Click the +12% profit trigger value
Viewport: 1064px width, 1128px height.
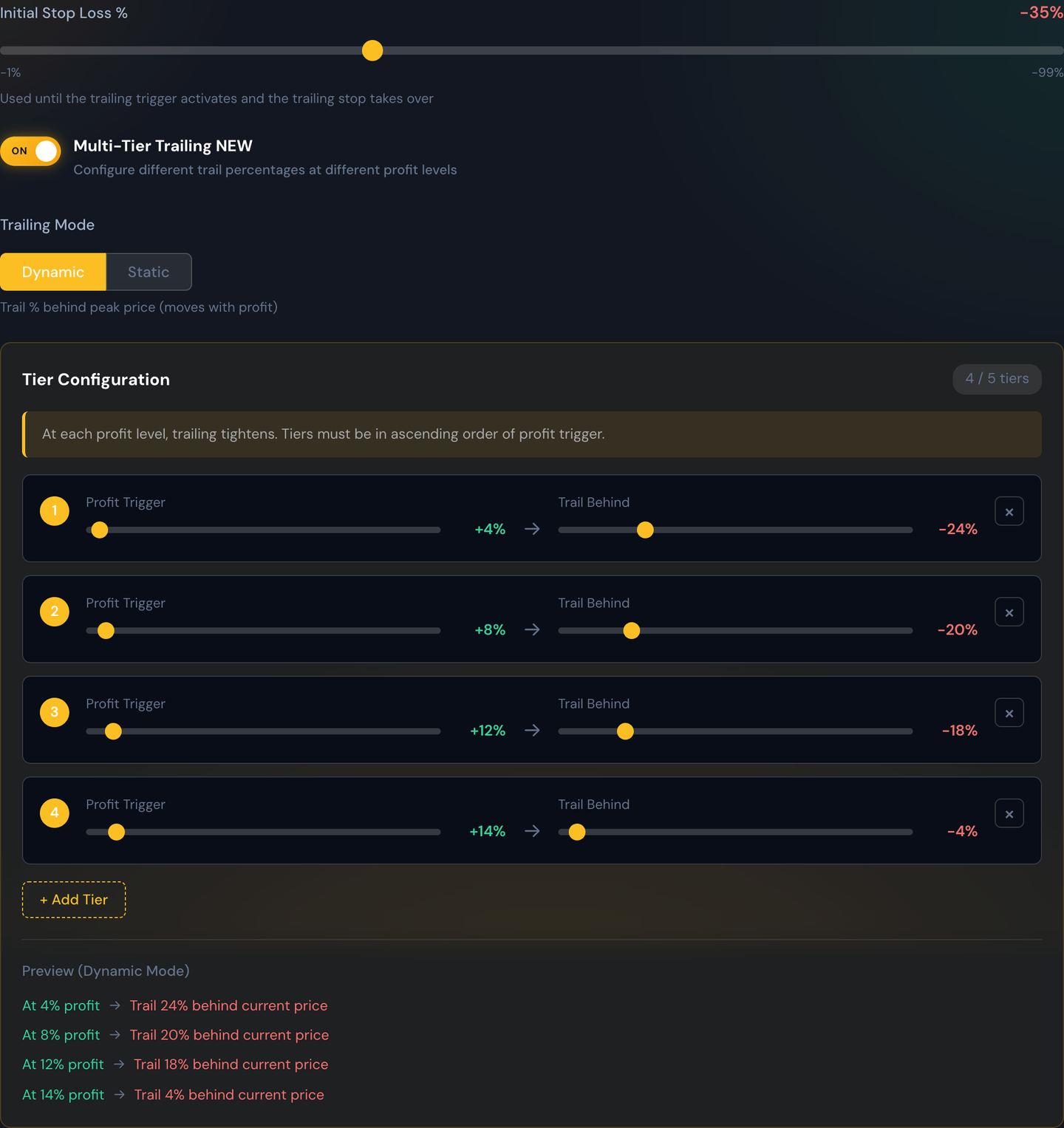click(x=488, y=731)
